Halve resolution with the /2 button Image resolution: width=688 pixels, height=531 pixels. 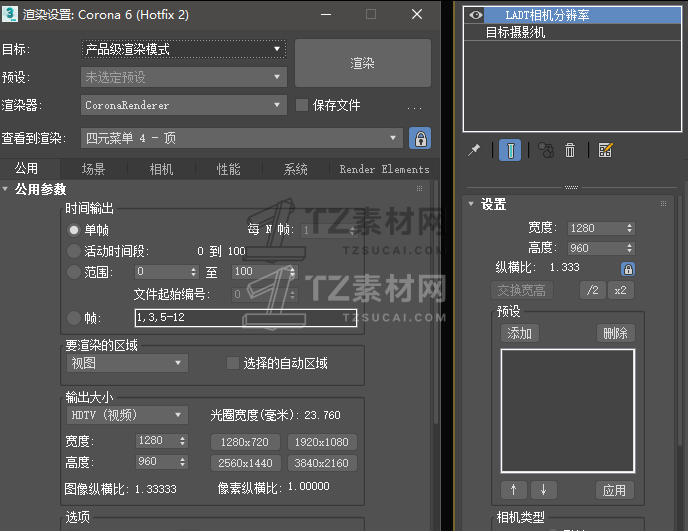tap(592, 290)
